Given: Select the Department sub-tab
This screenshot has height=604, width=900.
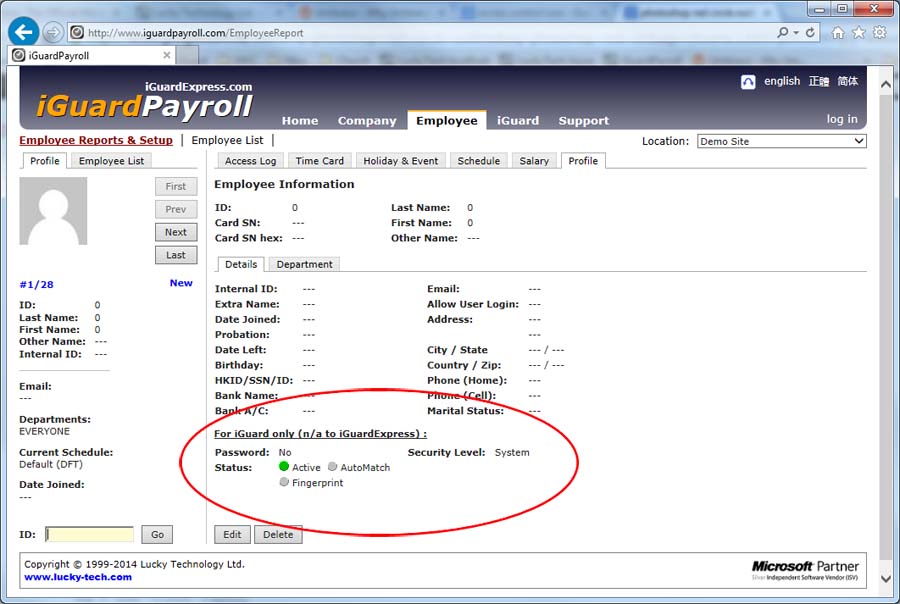Looking at the screenshot, I should coord(304,264).
